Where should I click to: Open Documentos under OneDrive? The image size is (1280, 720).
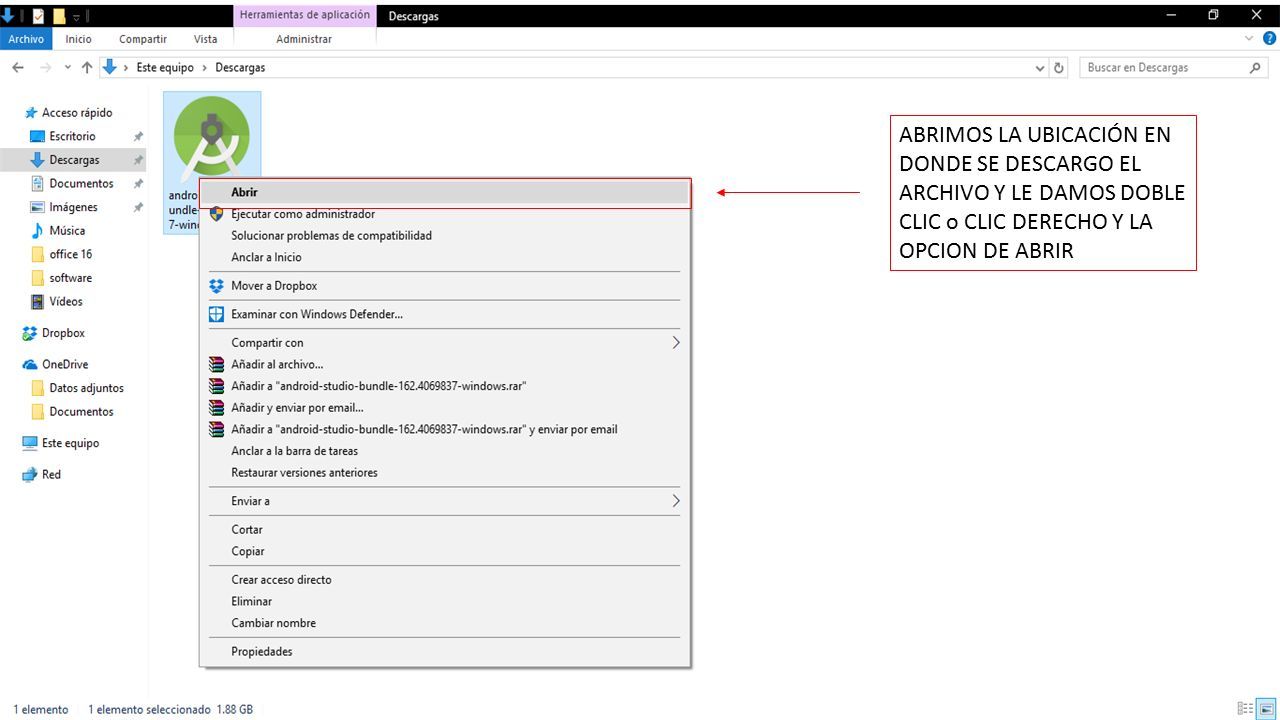[81, 412]
